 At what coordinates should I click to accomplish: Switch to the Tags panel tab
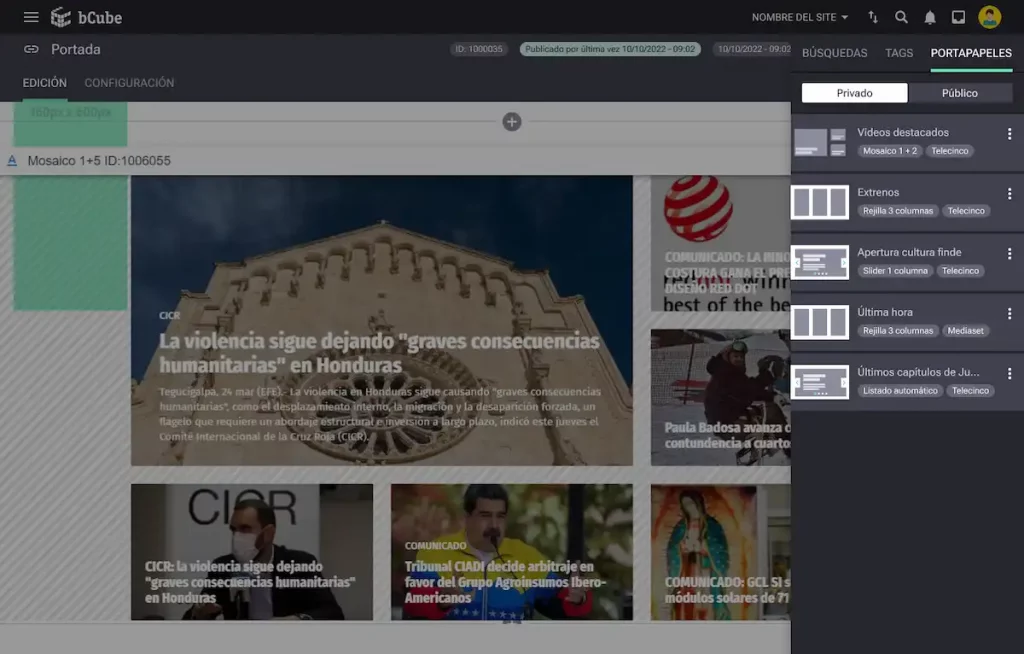coord(899,53)
